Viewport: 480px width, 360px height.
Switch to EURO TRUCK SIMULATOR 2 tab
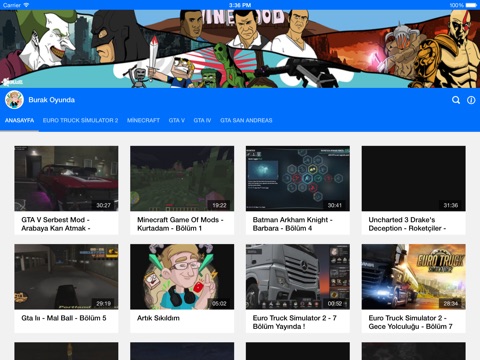point(80,120)
